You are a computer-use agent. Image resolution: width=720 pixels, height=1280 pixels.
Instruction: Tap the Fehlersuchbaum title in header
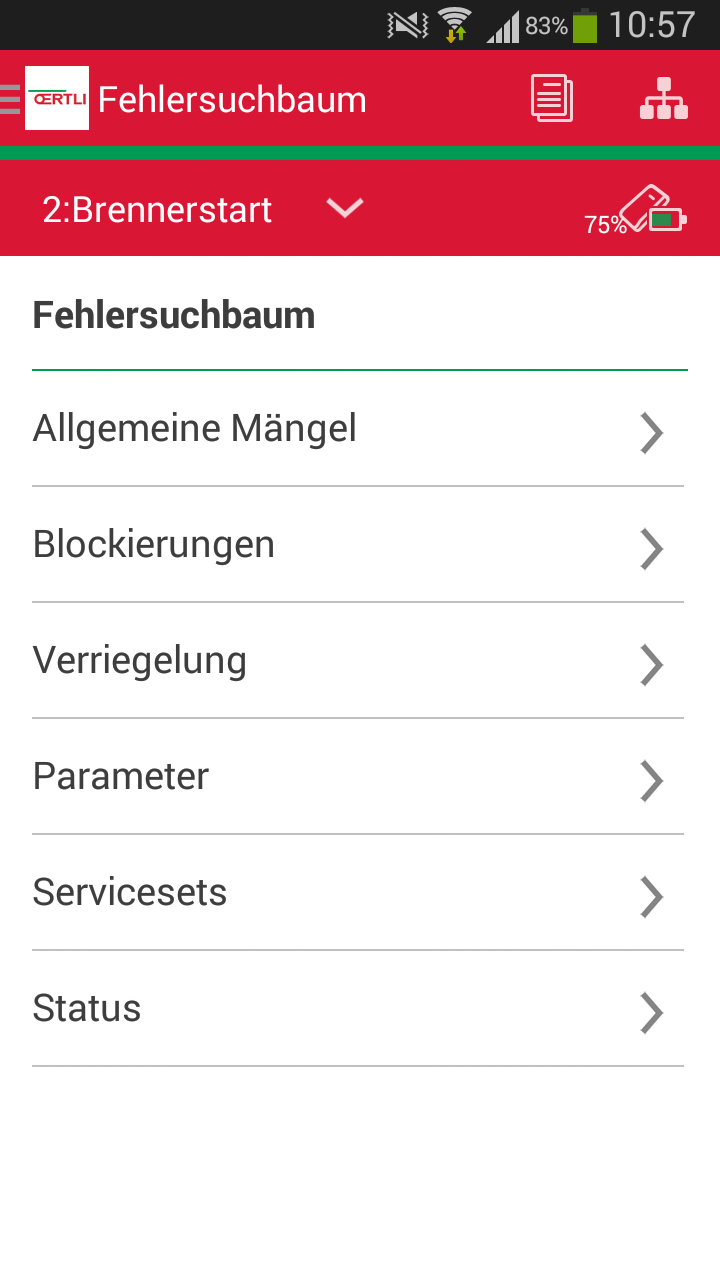(232, 100)
